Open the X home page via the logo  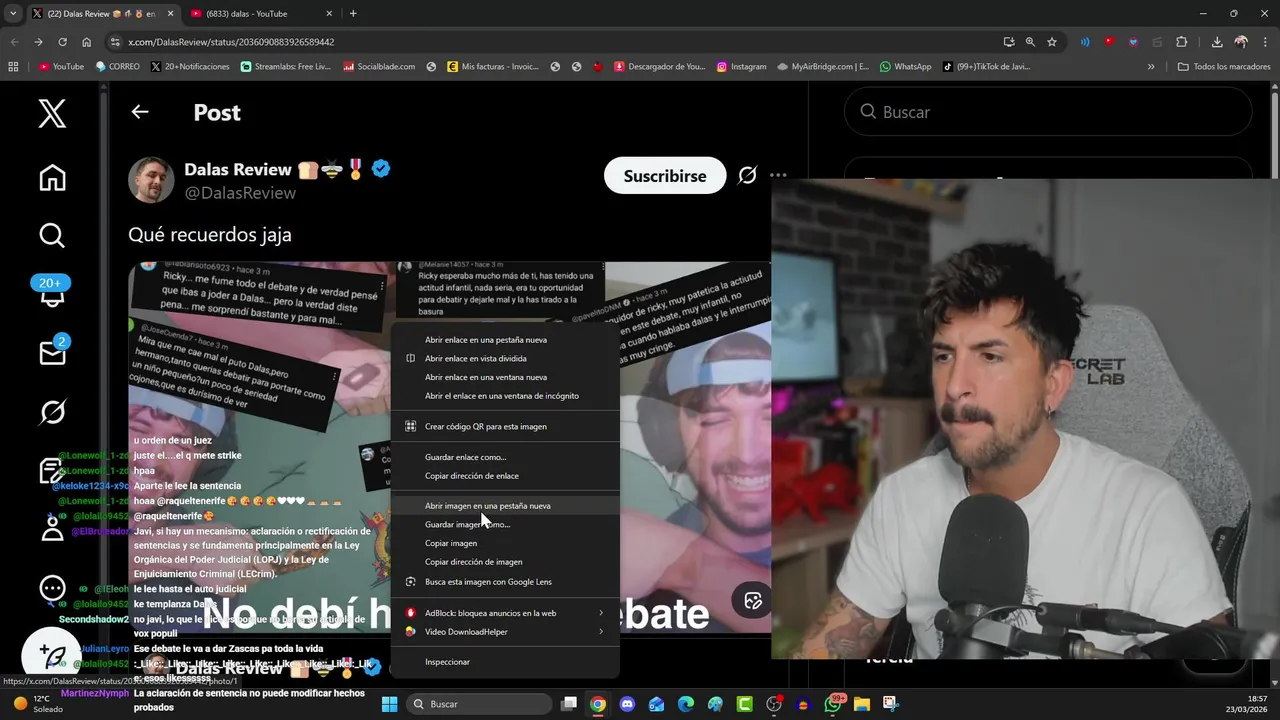coord(52,113)
